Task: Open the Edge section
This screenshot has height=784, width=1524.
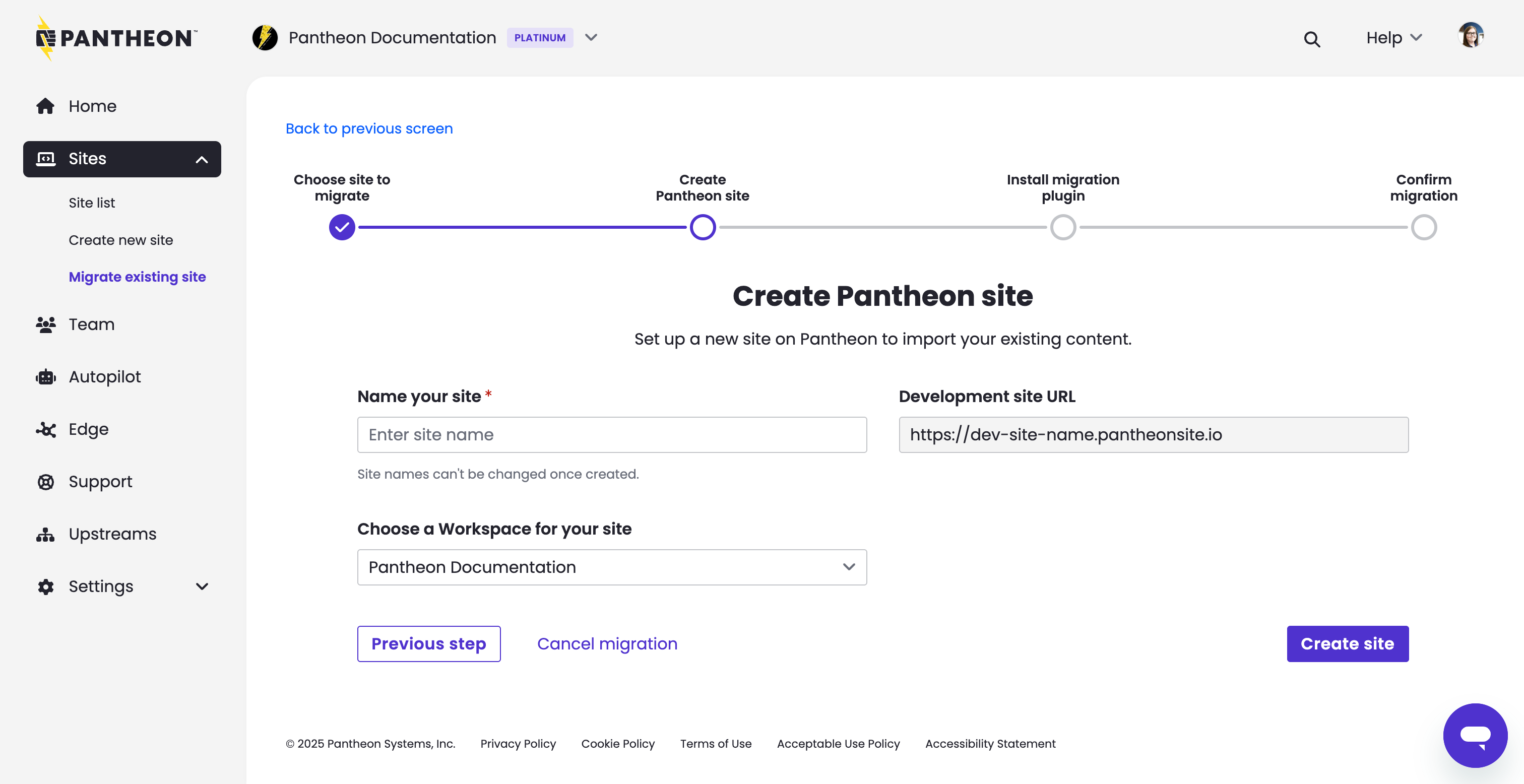Action: (x=88, y=430)
